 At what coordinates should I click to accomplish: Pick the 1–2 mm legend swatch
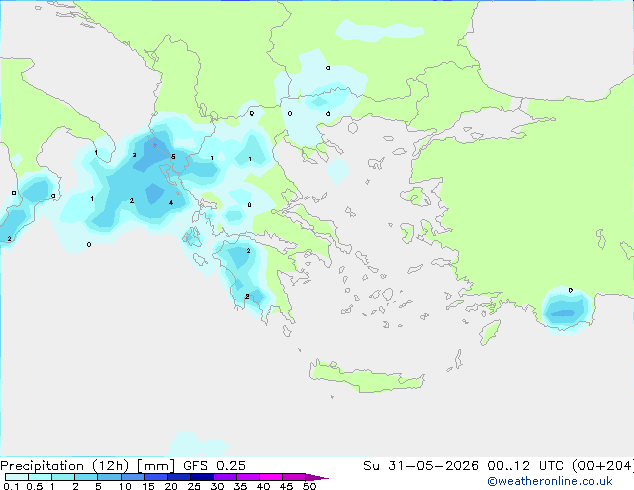click(63, 477)
